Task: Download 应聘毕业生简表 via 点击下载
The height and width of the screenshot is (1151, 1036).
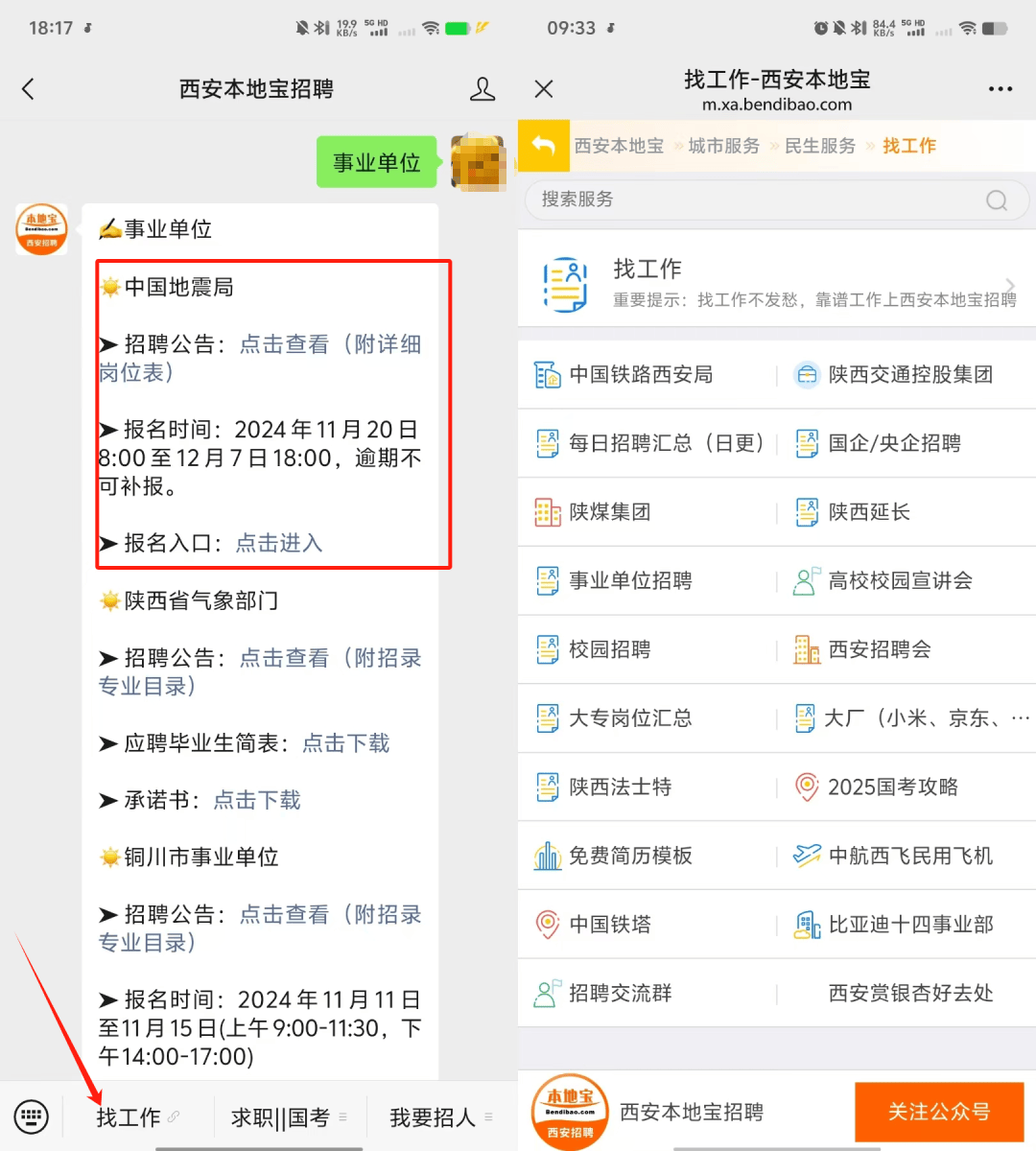Action: pyautogui.click(x=346, y=743)
